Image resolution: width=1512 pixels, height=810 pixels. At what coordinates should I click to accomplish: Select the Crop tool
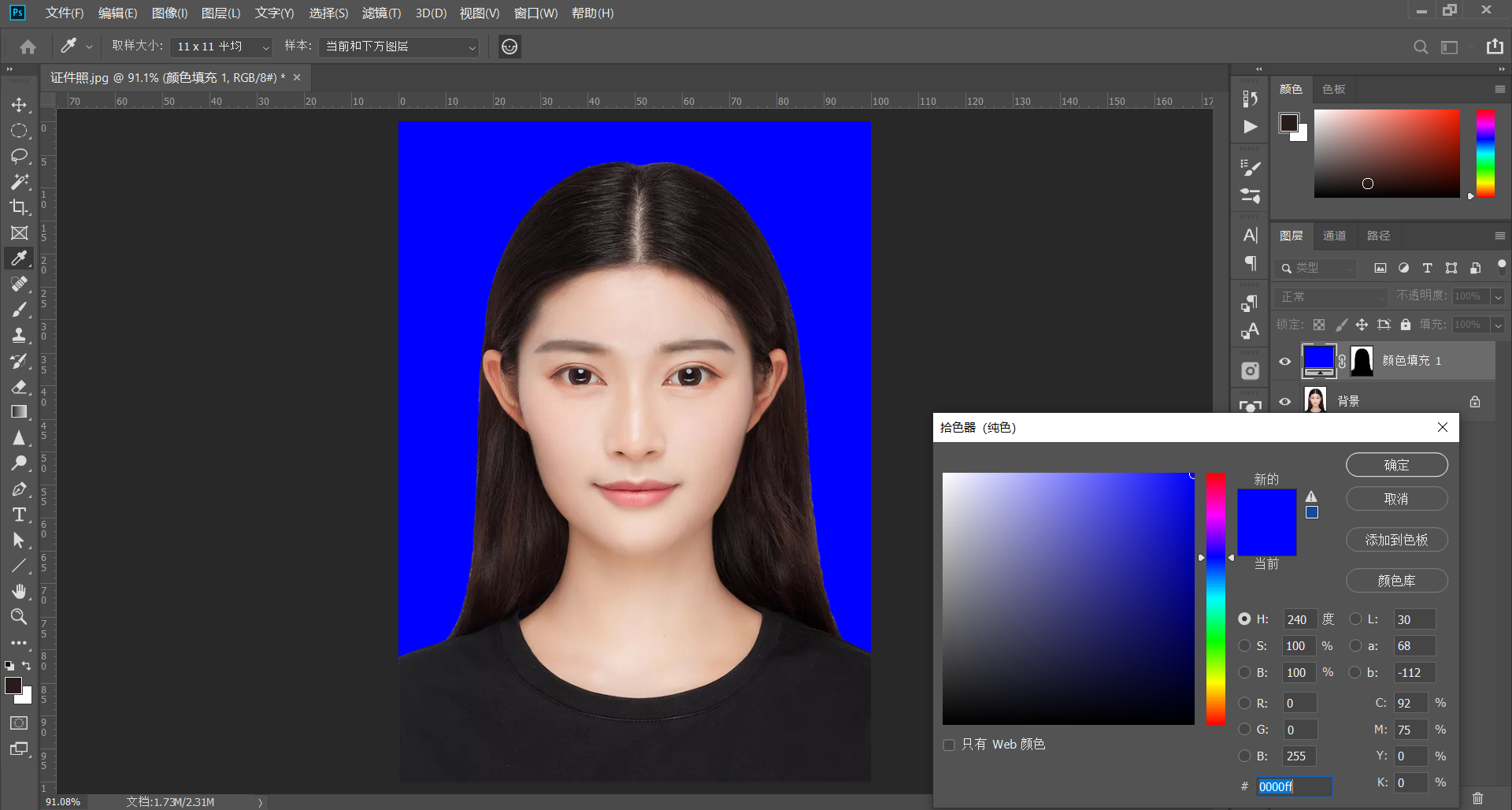coord(19,207)
